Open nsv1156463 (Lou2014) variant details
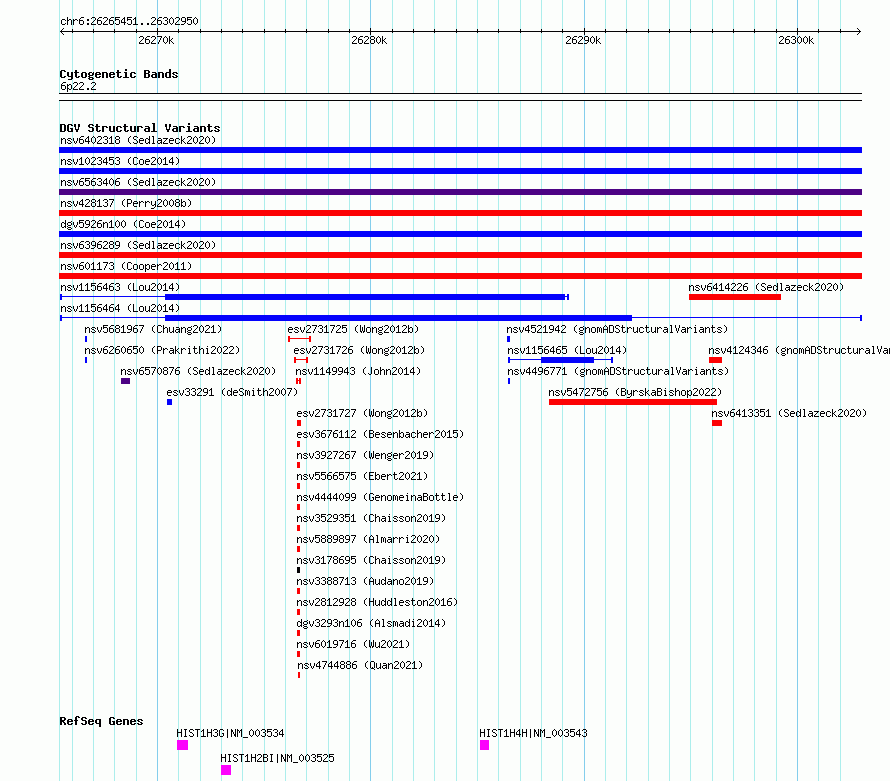 point(120,287)
